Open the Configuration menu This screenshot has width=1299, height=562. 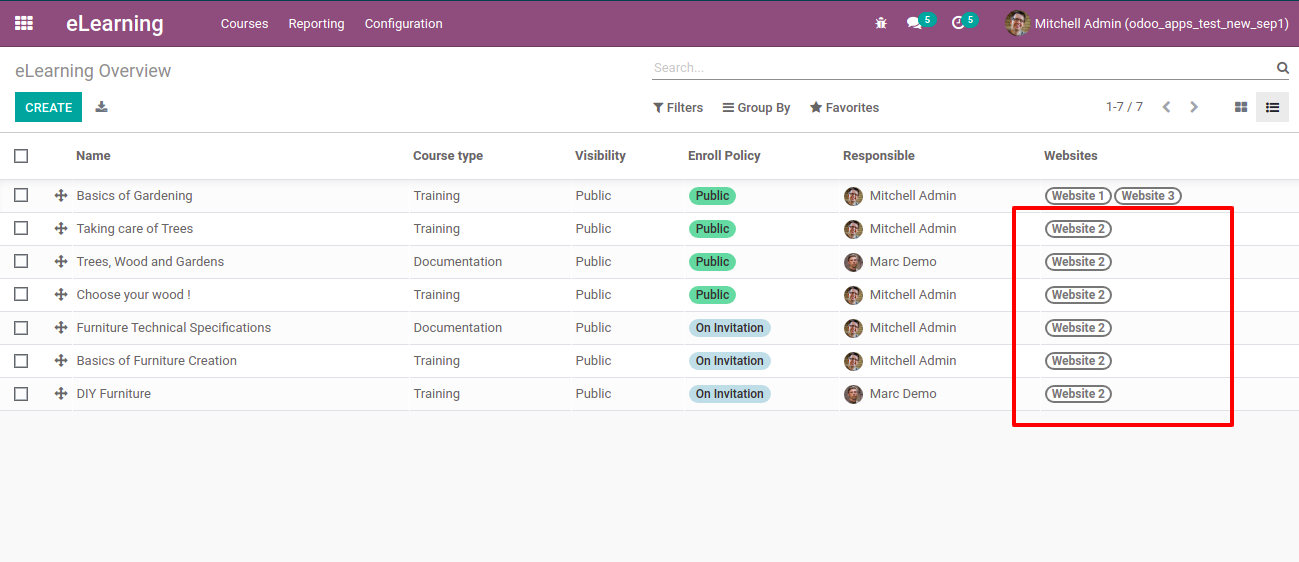(x=403, y=24)
